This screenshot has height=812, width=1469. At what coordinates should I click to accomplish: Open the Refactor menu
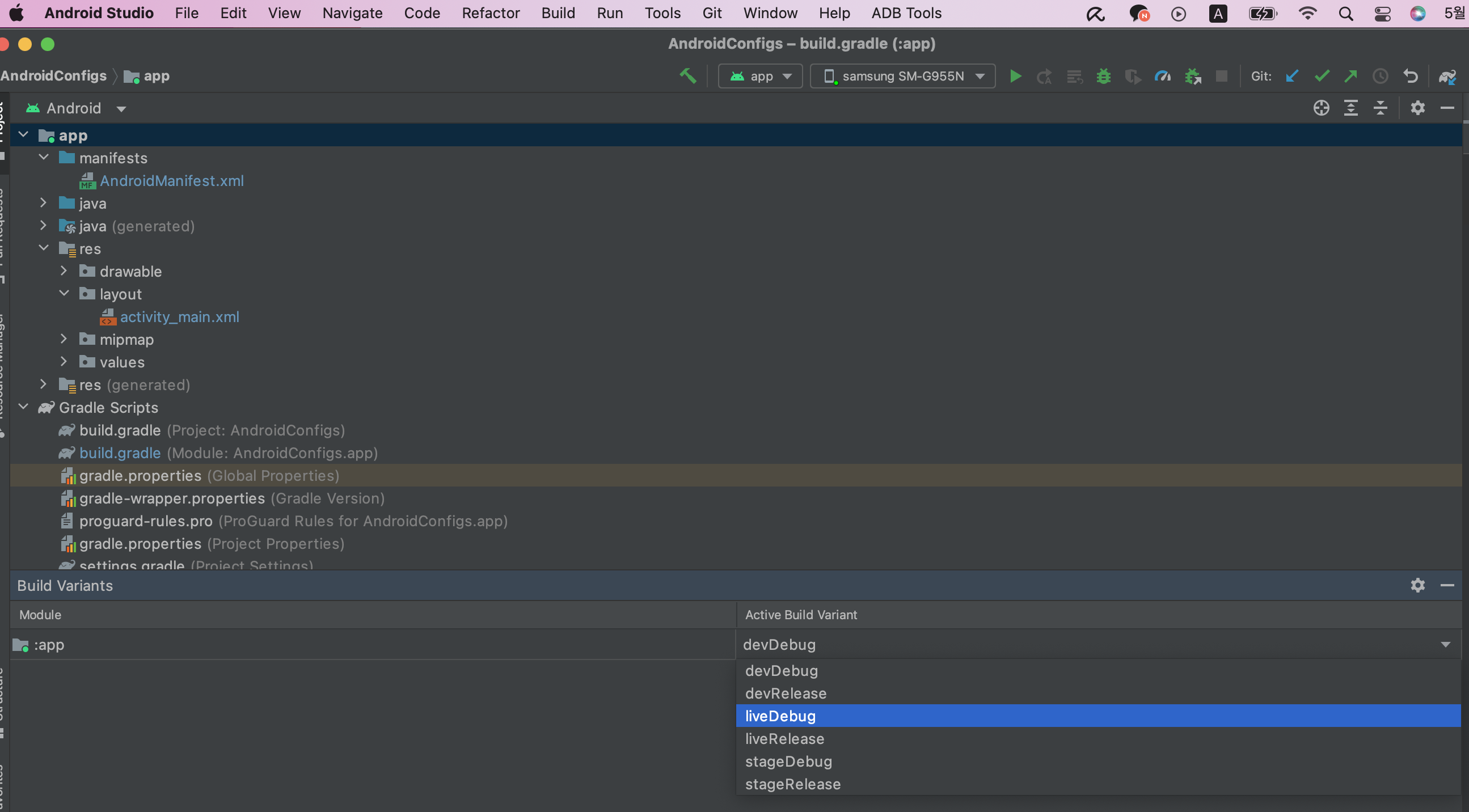click(x=491, y=13)
